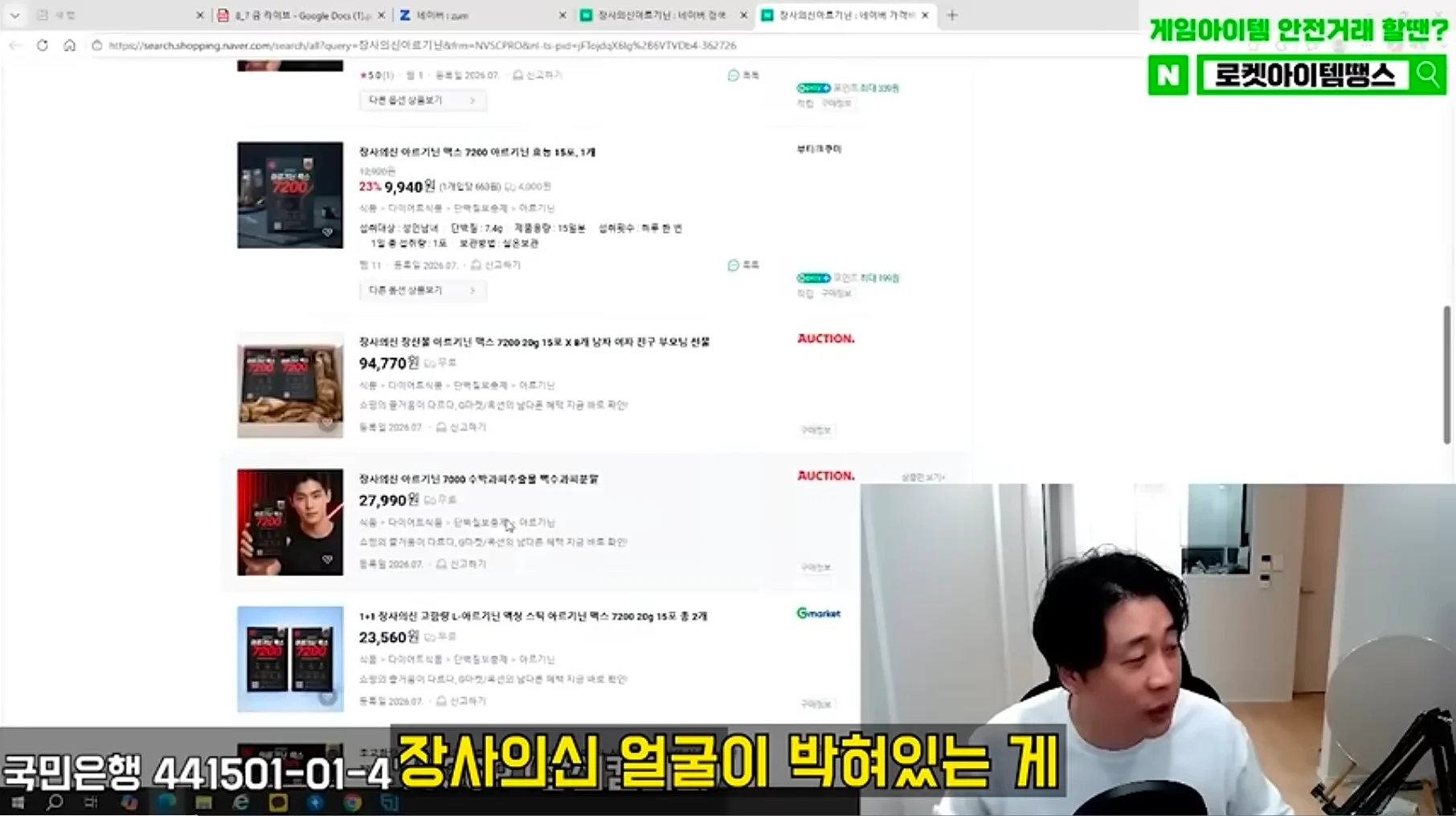
Task: Click the page's vertical scrollbar thumb
Action: point(1447,374)
